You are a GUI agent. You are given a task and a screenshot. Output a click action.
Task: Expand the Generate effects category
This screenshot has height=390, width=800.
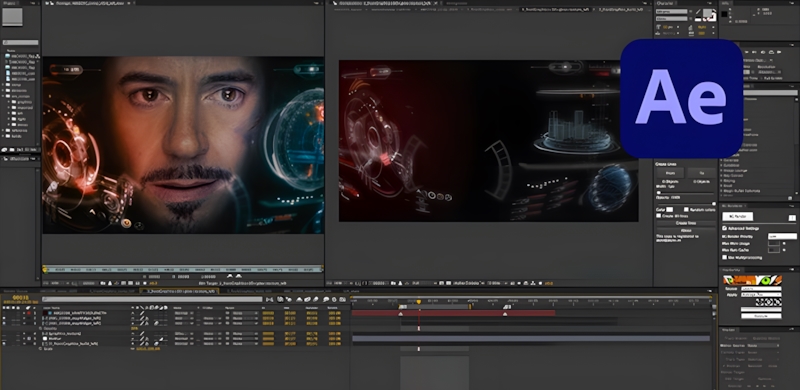click(x=721, y=160)
